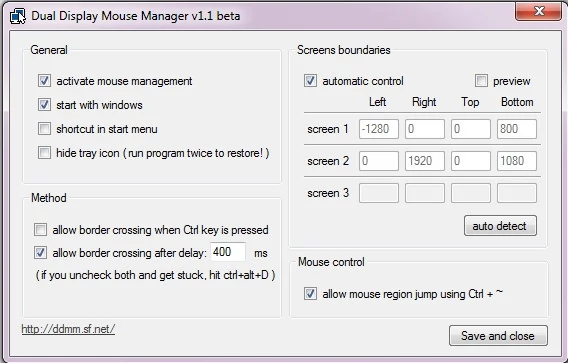This screenshot has width=568, height=363.
Task: Enable shortcut in start menu
Action: [44, 129]
